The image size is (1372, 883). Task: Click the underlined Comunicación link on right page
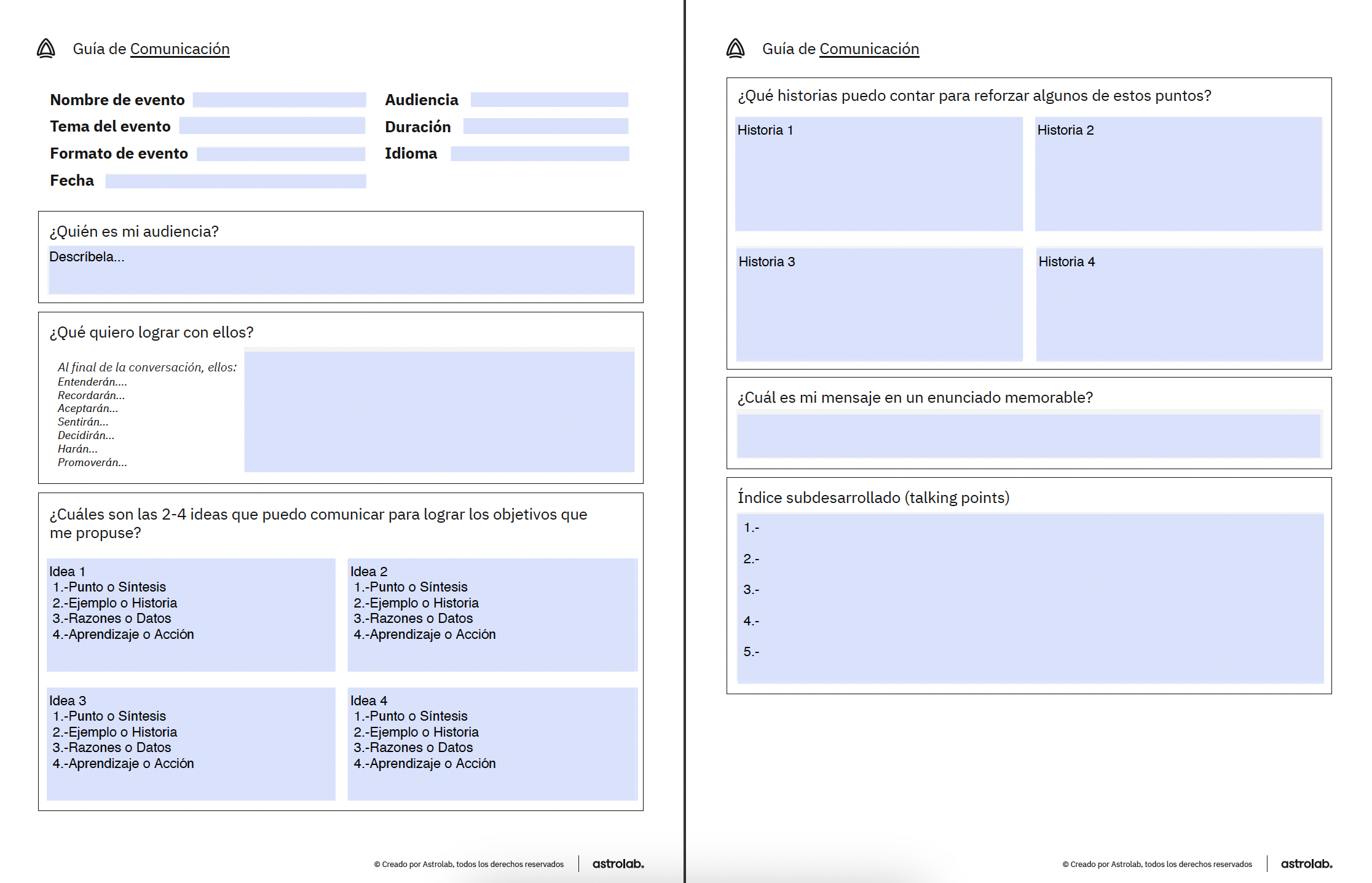(869, 49)
